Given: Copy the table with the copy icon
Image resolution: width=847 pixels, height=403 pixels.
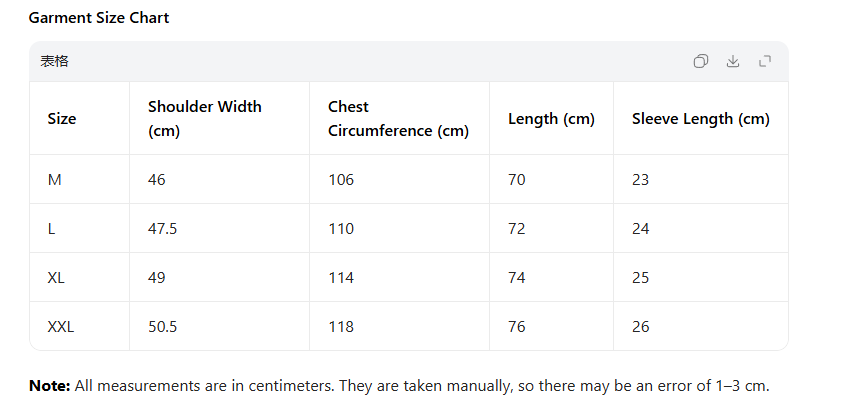Looking at the screenshot, I should coord(701,61).
